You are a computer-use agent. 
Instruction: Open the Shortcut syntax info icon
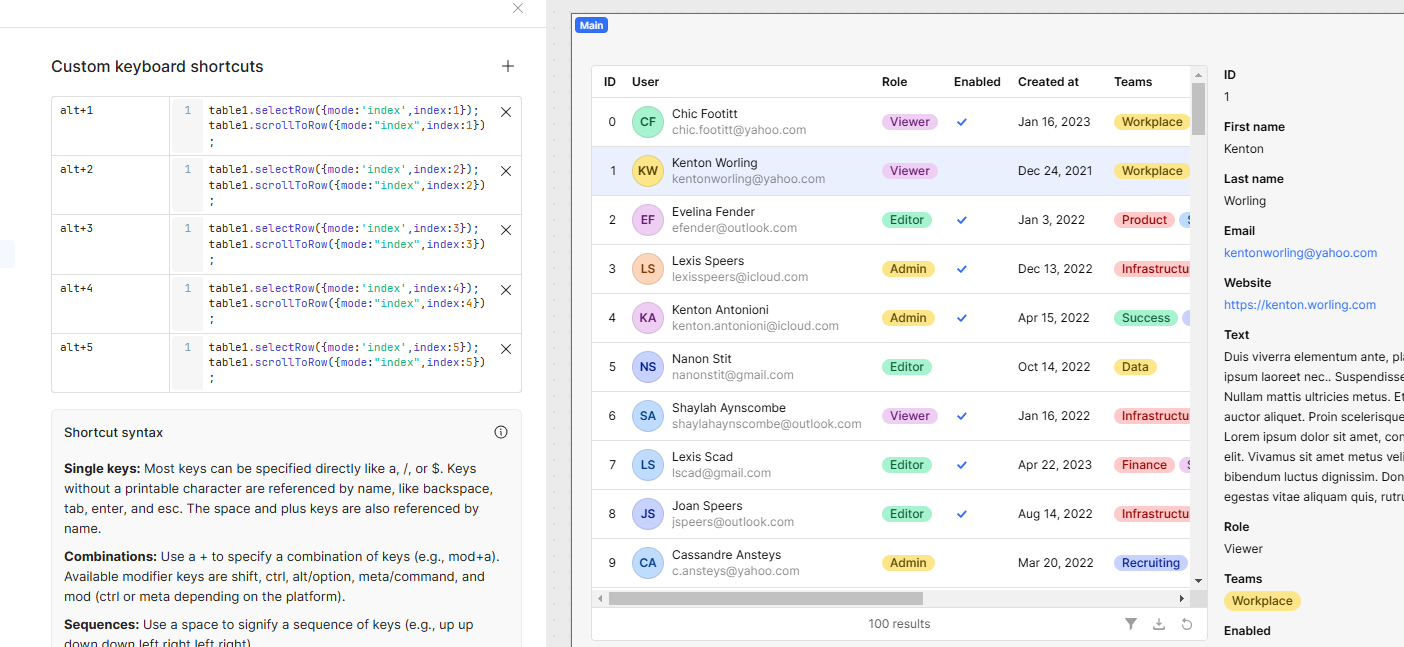click(501, 432)
